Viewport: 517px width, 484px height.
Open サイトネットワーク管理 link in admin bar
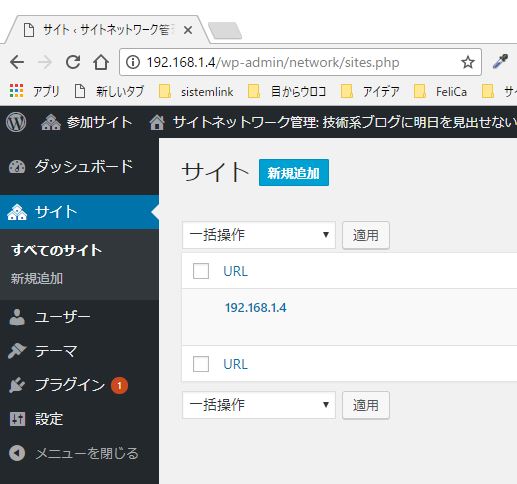coord(332,122)
